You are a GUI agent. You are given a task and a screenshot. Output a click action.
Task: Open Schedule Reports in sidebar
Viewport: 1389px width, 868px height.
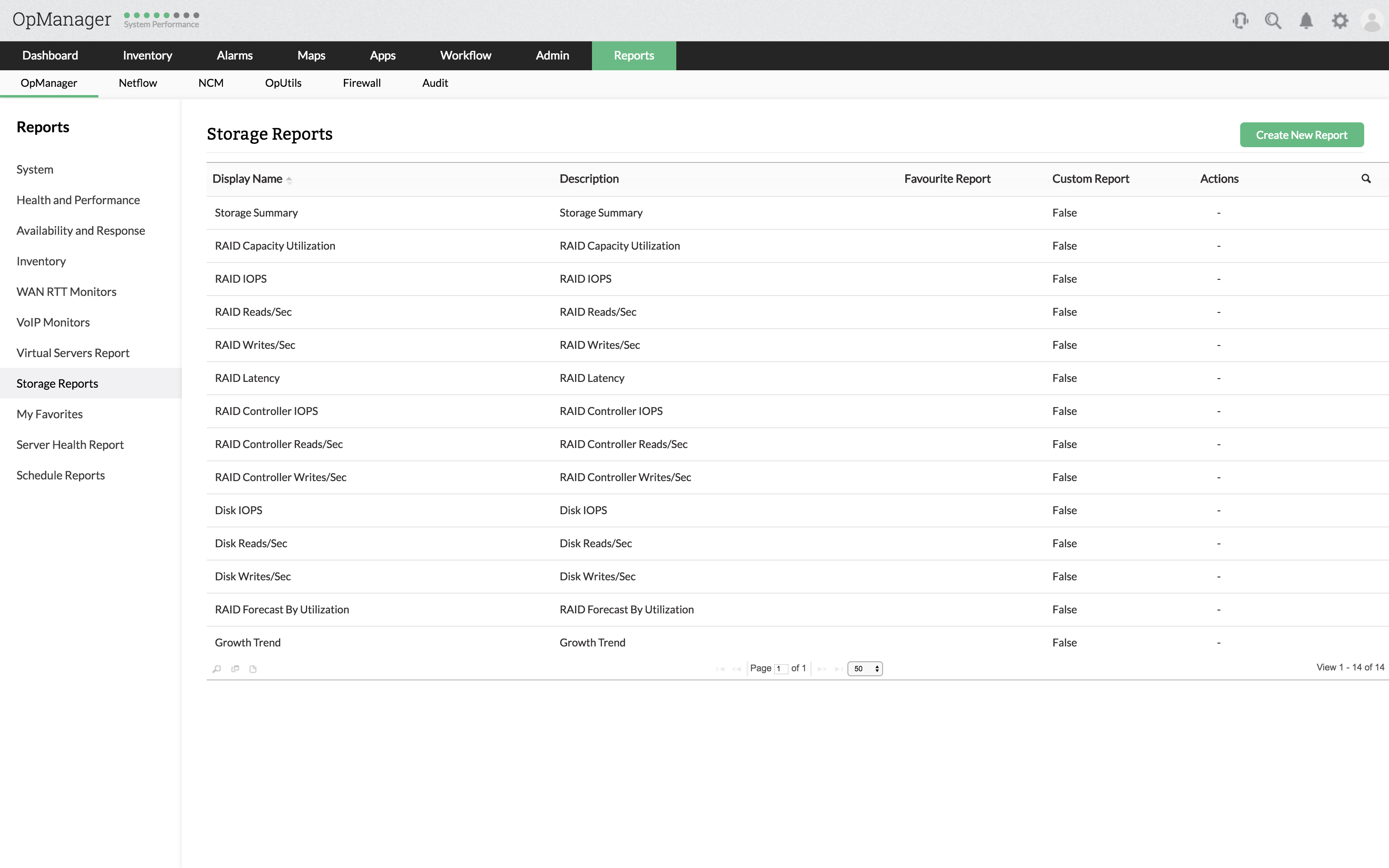[x=60, y=475]
